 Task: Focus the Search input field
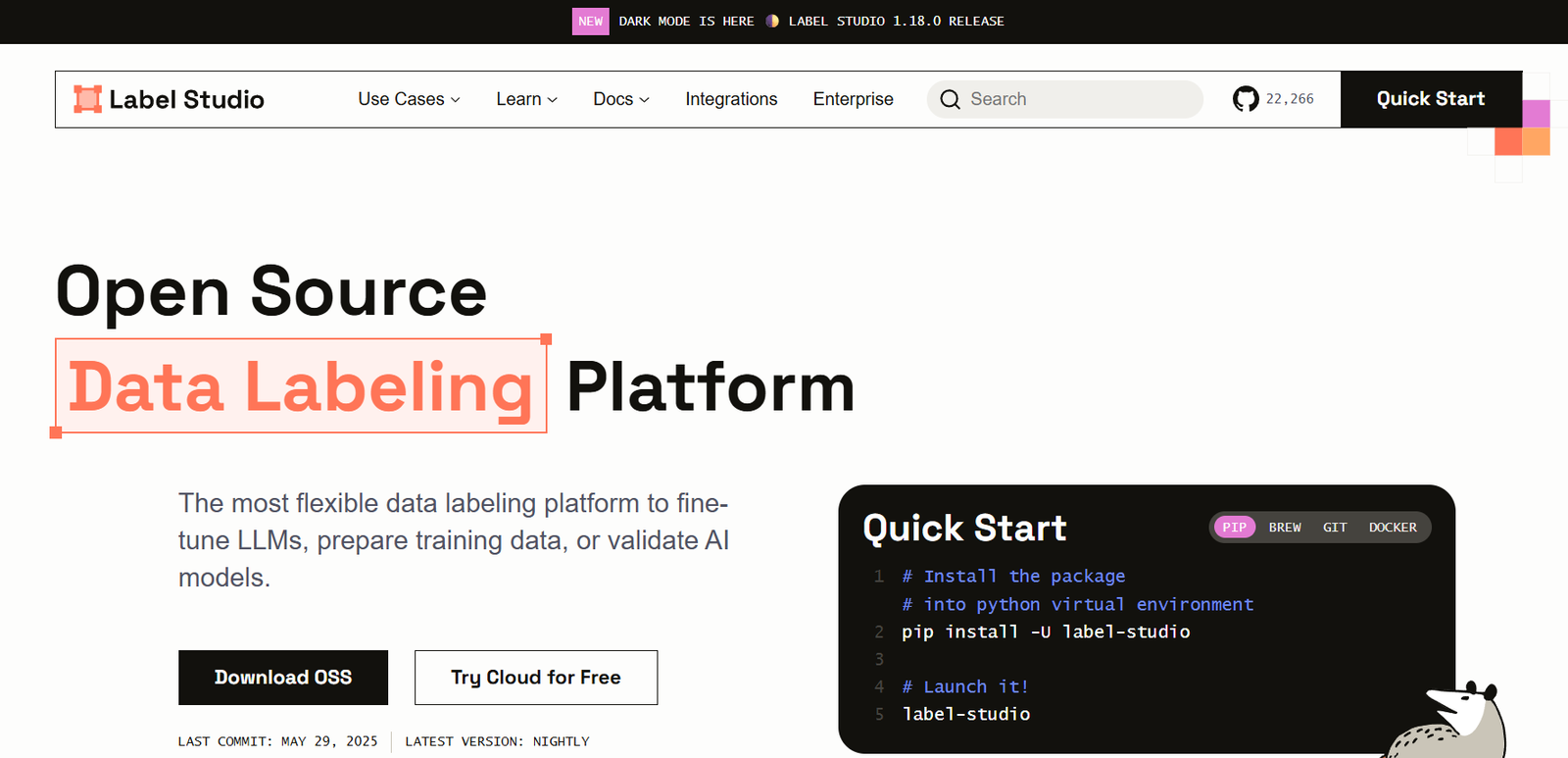pyautogui.click(x=1078, y=99)
